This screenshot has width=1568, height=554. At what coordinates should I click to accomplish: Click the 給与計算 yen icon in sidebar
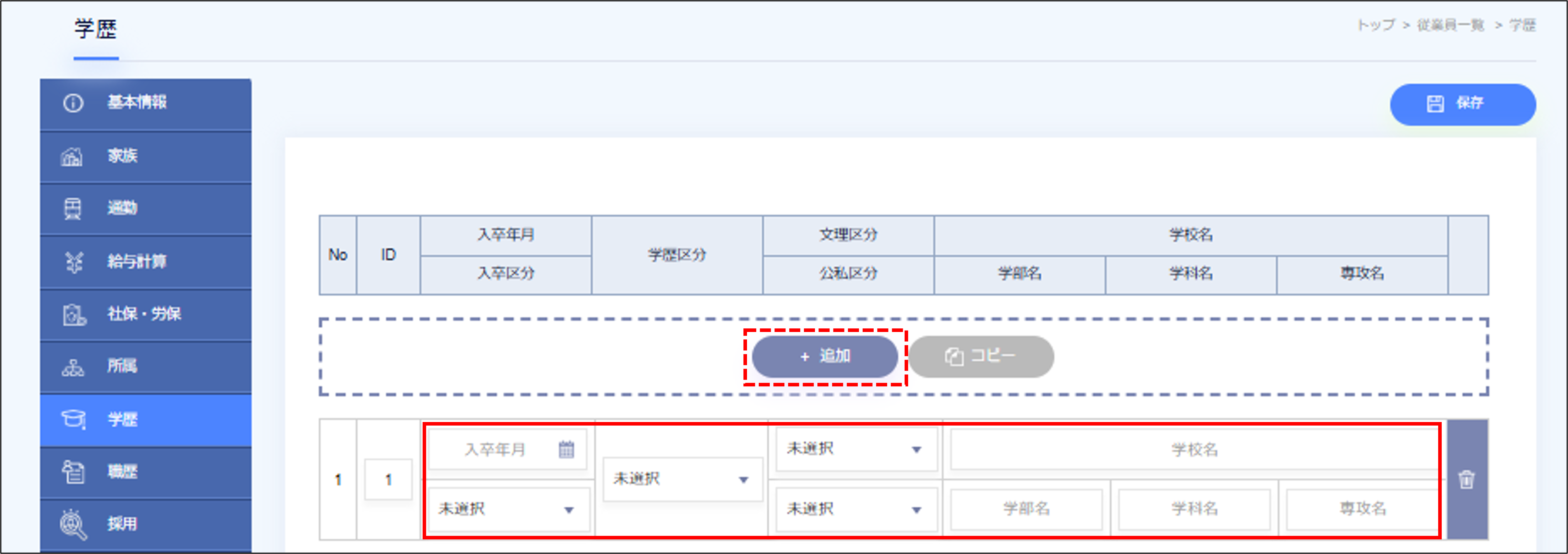(74, 262)
